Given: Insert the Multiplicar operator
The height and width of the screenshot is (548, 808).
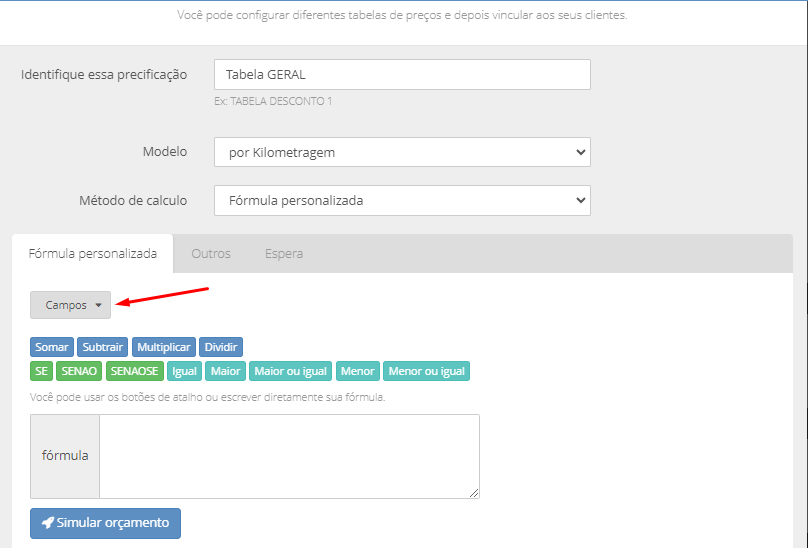Looking at the screenshot, I should click(164, 347).
